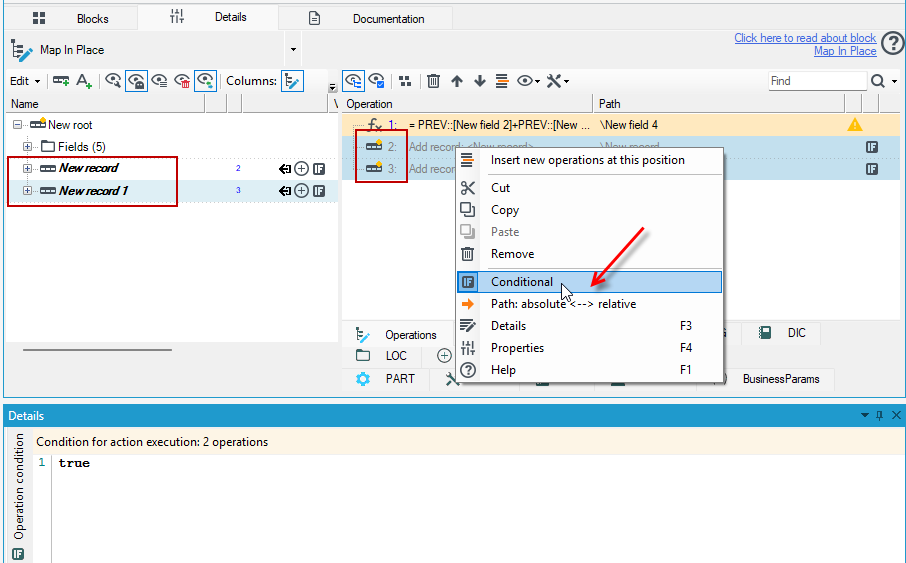Screen dimensions: 906x563
Task: Open the DIC bottom tab
Action: 782,333
